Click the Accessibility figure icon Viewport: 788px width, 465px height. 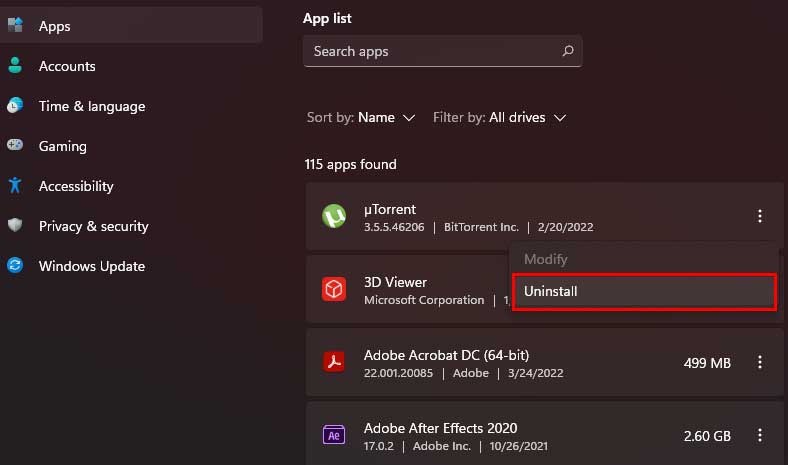coord(15,185)
